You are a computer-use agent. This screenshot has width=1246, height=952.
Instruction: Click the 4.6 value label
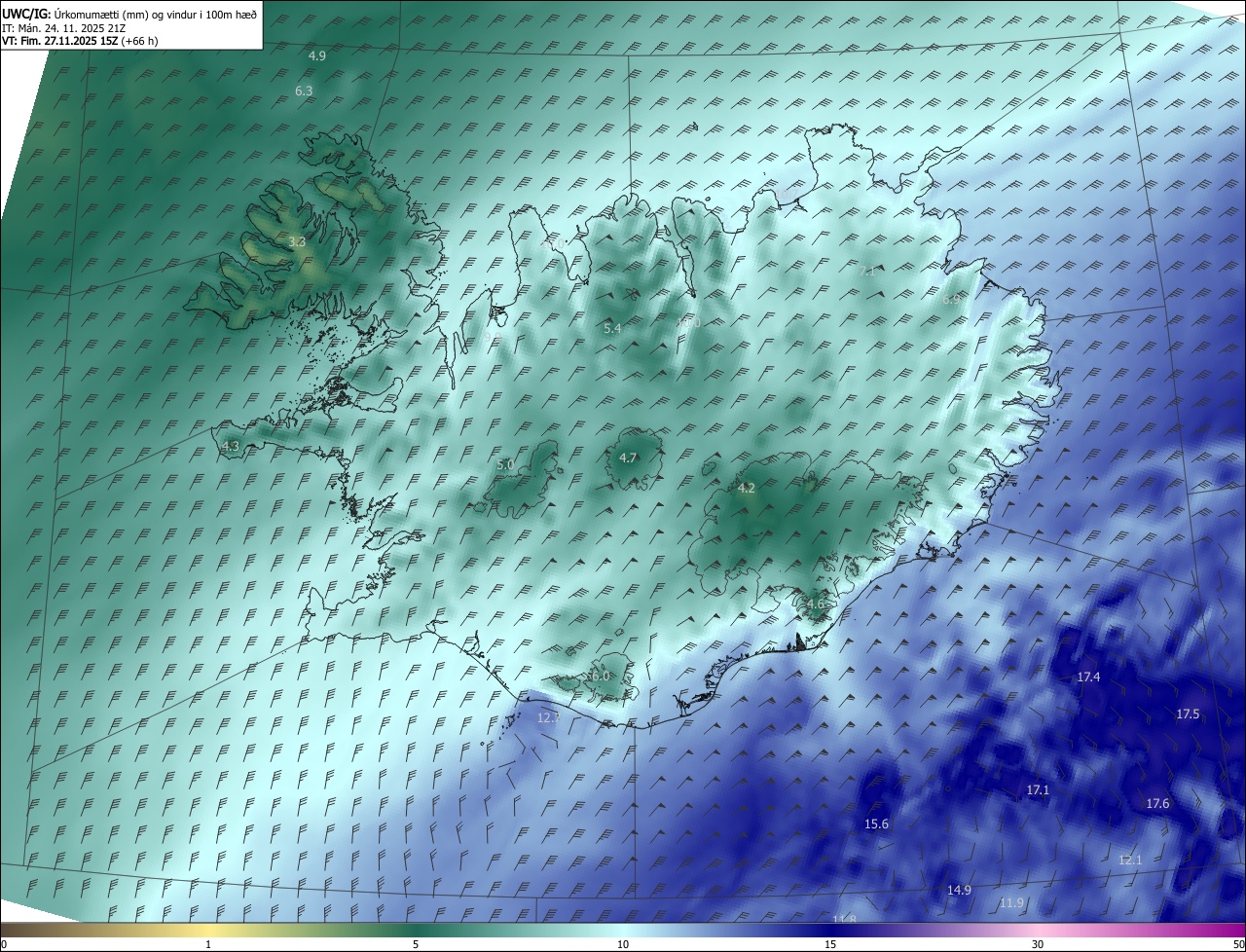816,604
